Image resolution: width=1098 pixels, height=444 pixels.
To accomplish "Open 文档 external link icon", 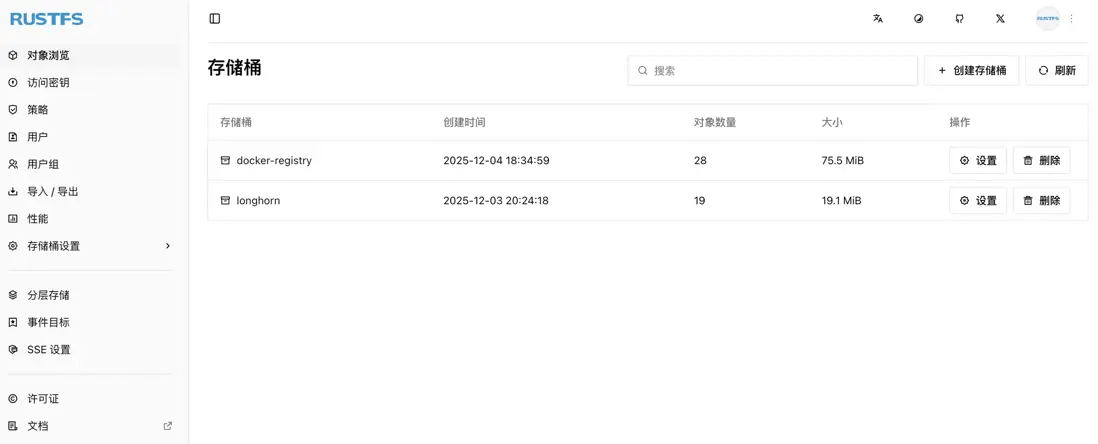I will 168,426.
